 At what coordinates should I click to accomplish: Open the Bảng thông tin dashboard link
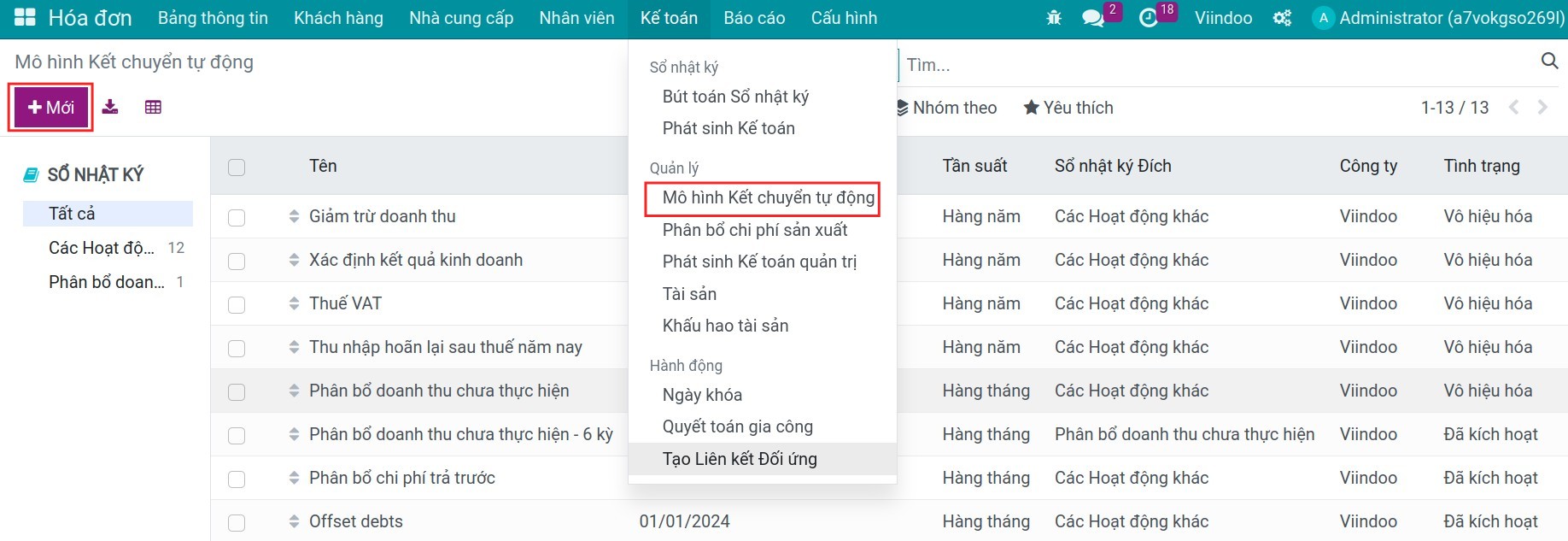coord(213,18)
